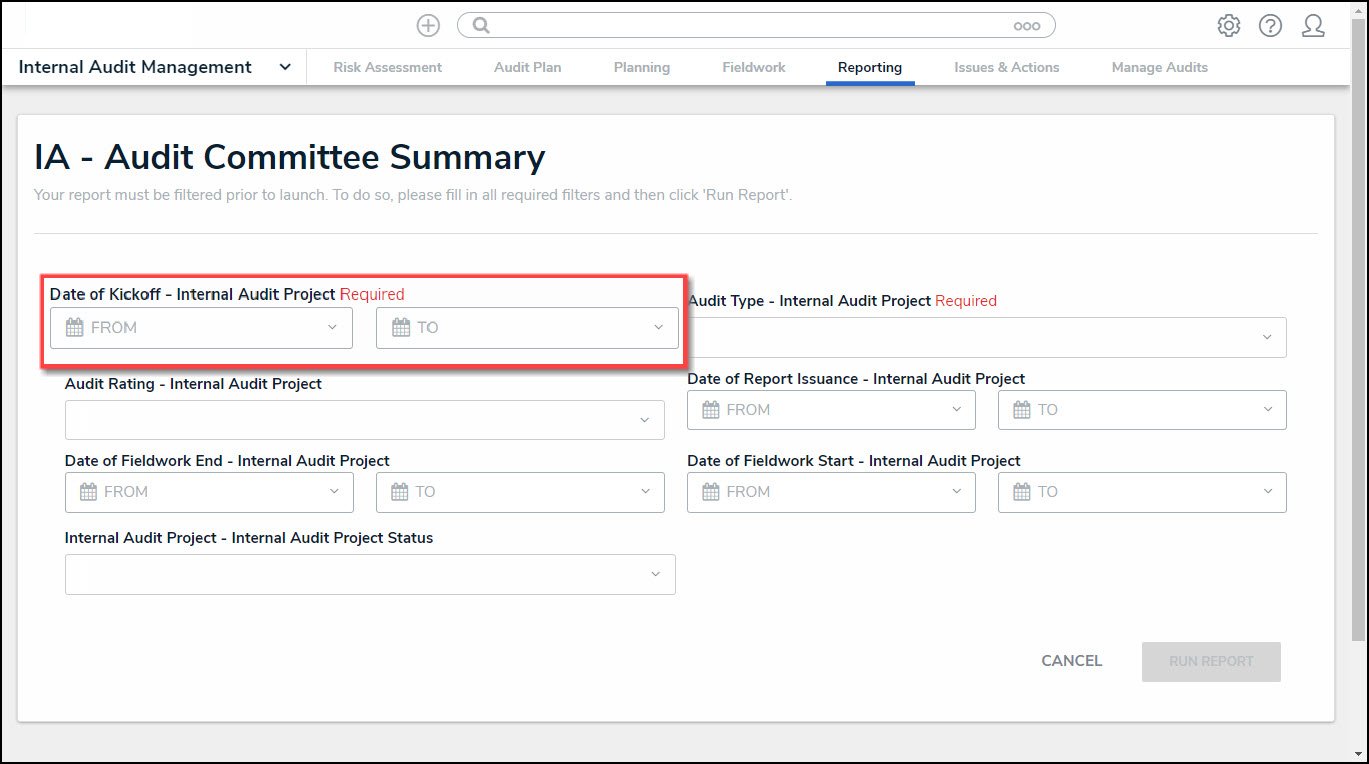The width and height of the screenshot is (1369, 764).
Task: Click the help question mark icon
Action: tap(1270, 26)
